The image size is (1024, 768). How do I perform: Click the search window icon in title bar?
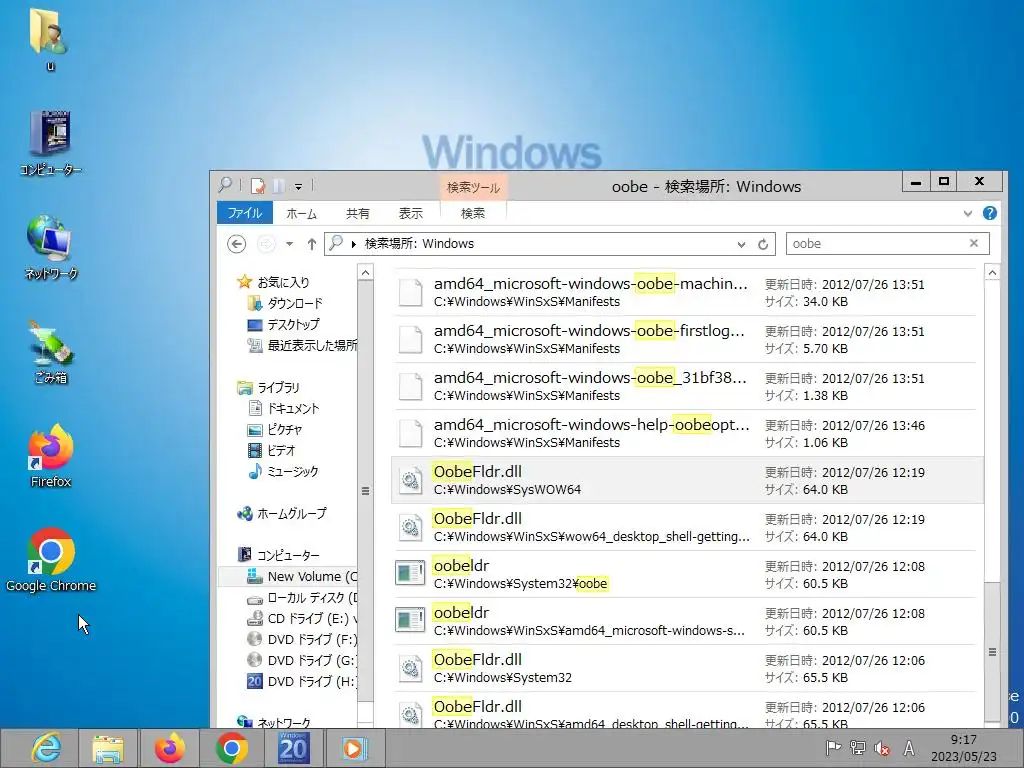coord(225,185)
